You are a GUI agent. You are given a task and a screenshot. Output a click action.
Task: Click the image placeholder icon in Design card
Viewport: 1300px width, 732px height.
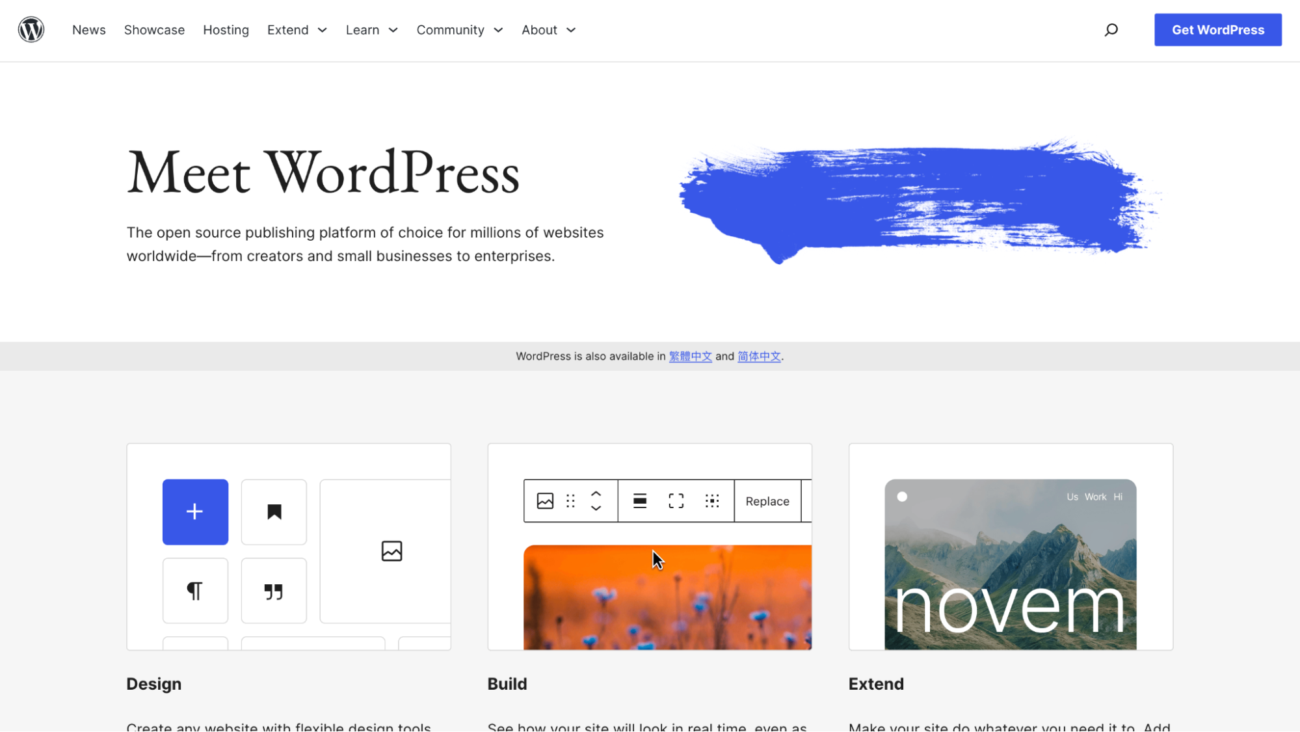click(390, 551)
